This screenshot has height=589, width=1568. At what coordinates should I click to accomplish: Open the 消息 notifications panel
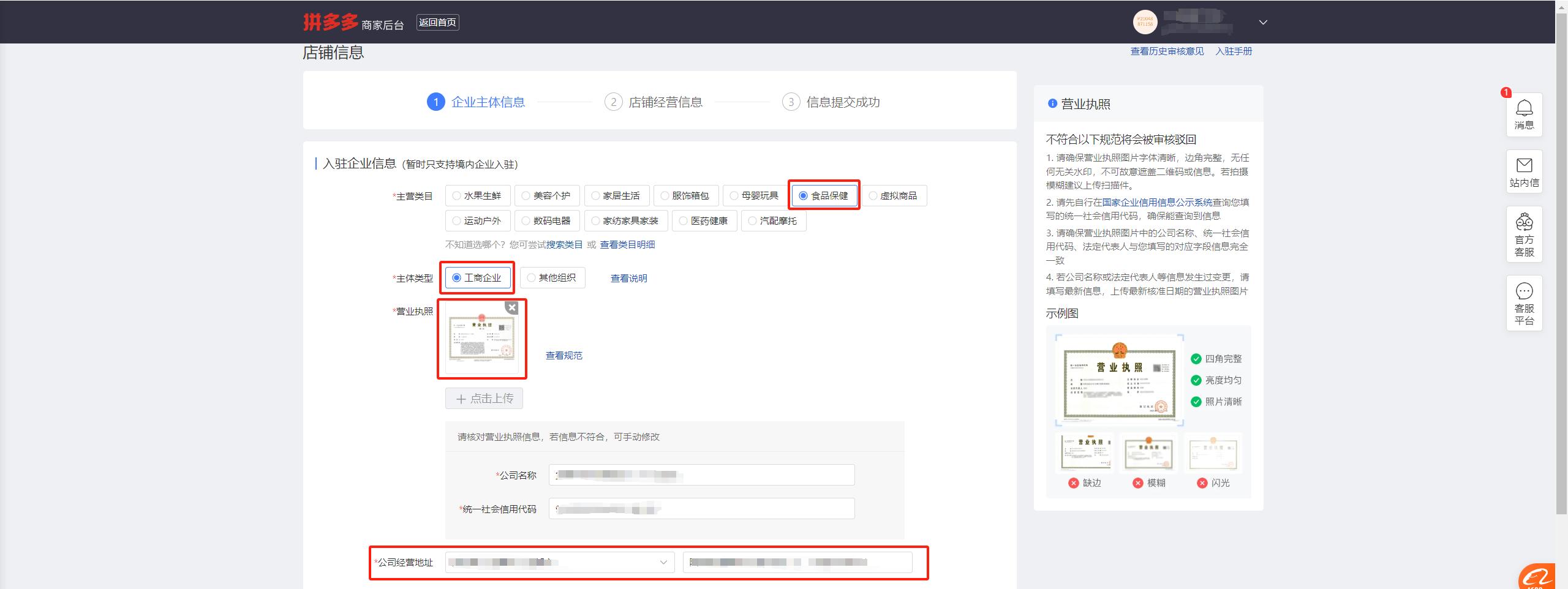1525,114
